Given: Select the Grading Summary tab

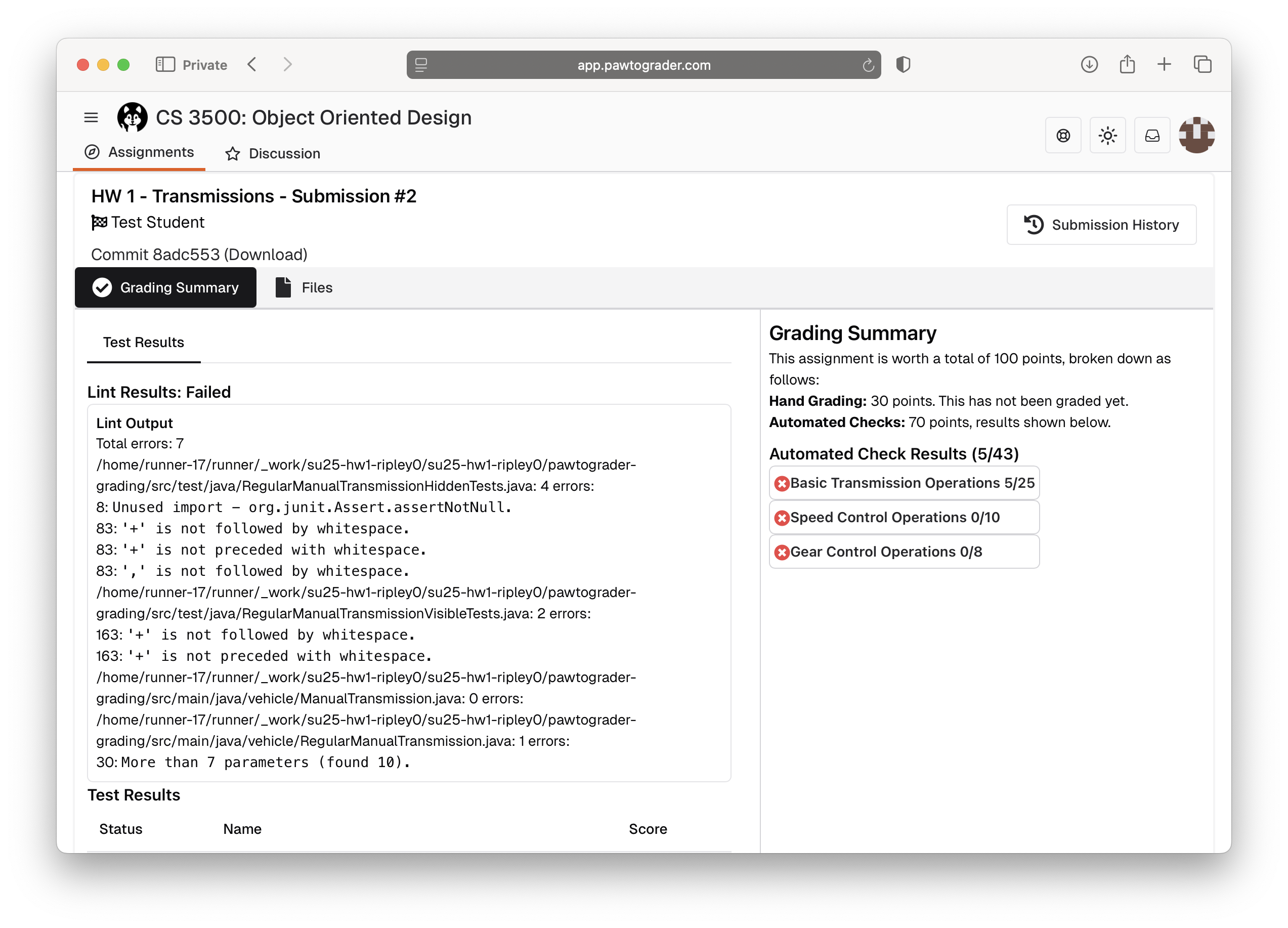Looking at the screenshot, I should pyautogui.click(x=165, y=287).
